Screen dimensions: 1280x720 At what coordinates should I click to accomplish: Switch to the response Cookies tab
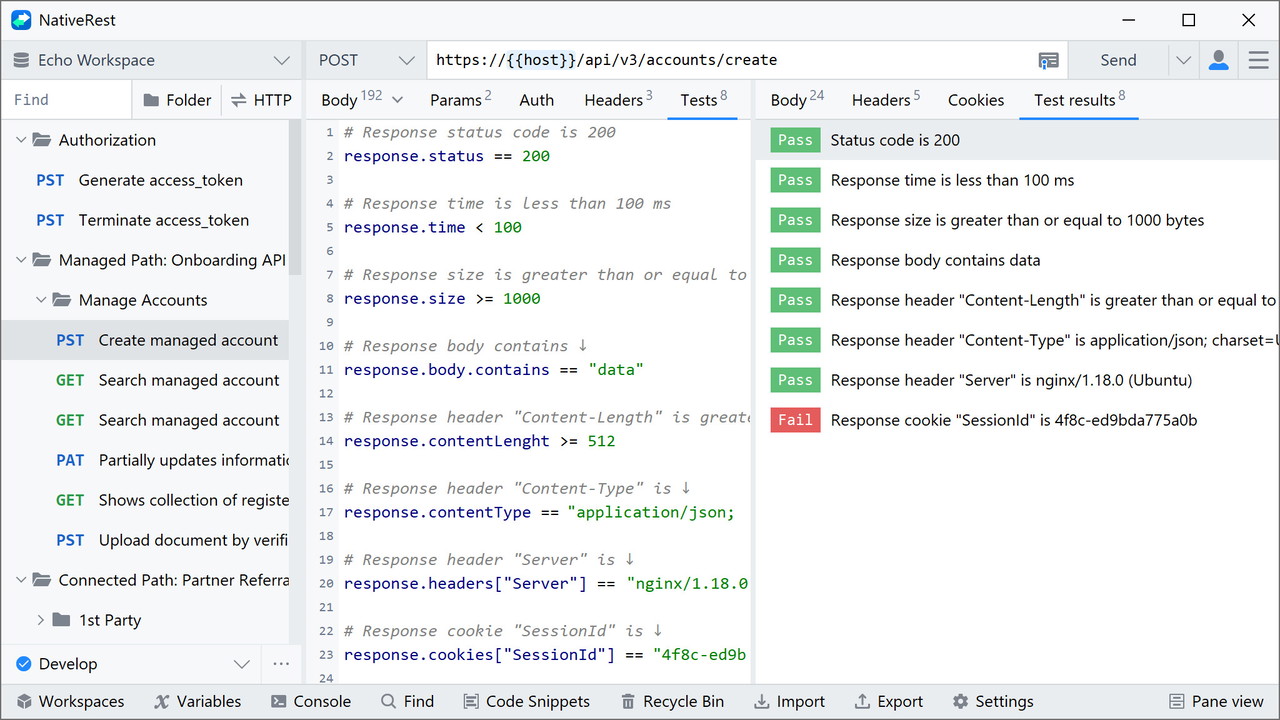coord(975,100)
